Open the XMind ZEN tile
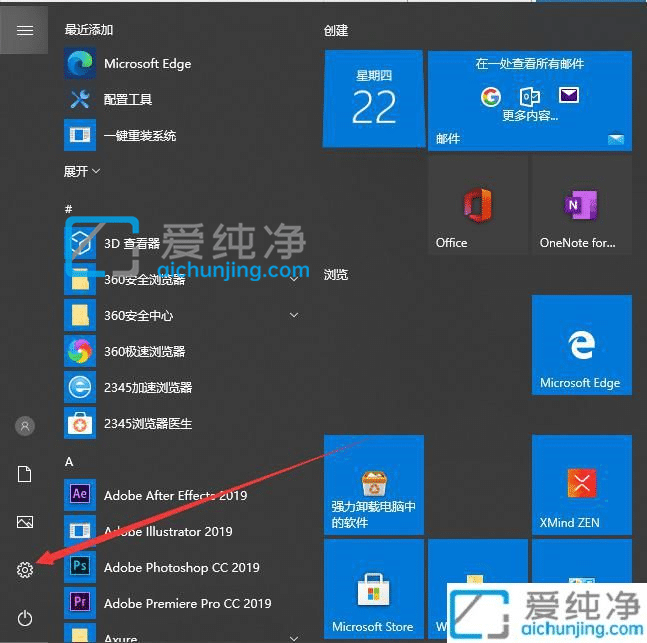 pyautogui.click(x=582, y=485)
